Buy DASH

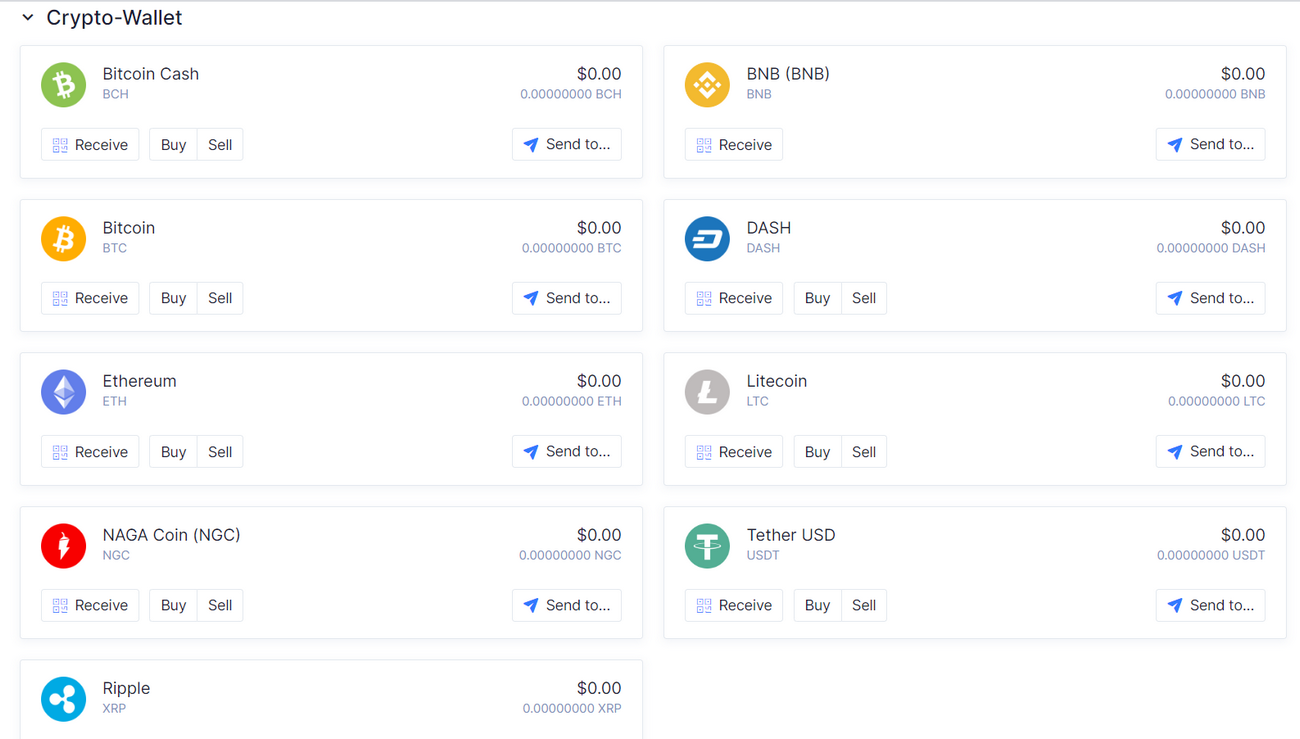pyautogui.click(x=817, y=298)
